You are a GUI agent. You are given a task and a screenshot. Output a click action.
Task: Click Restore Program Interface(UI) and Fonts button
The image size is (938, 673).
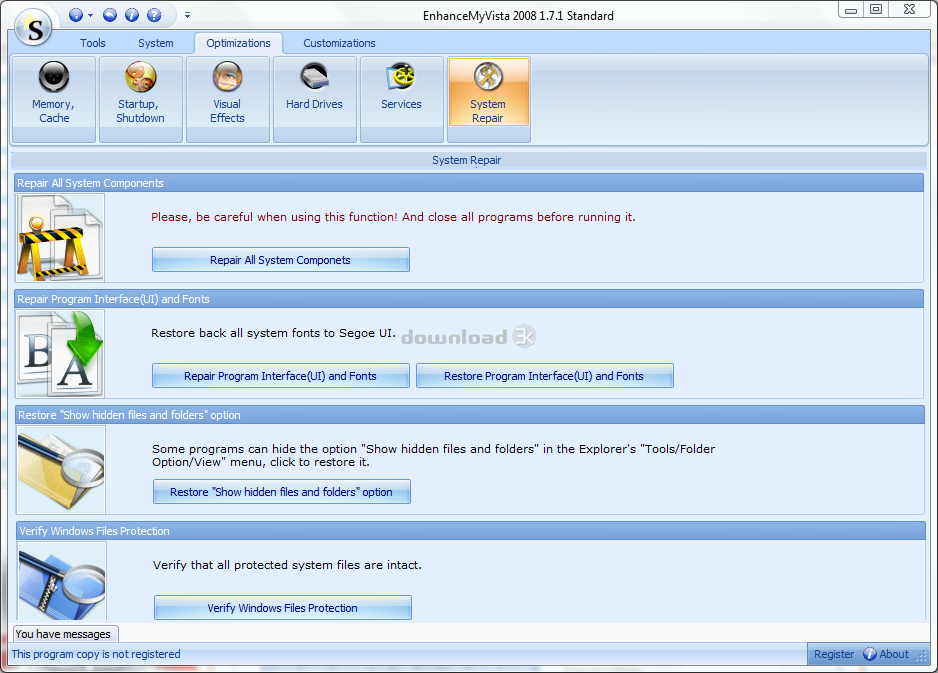[x=544, y=376]
